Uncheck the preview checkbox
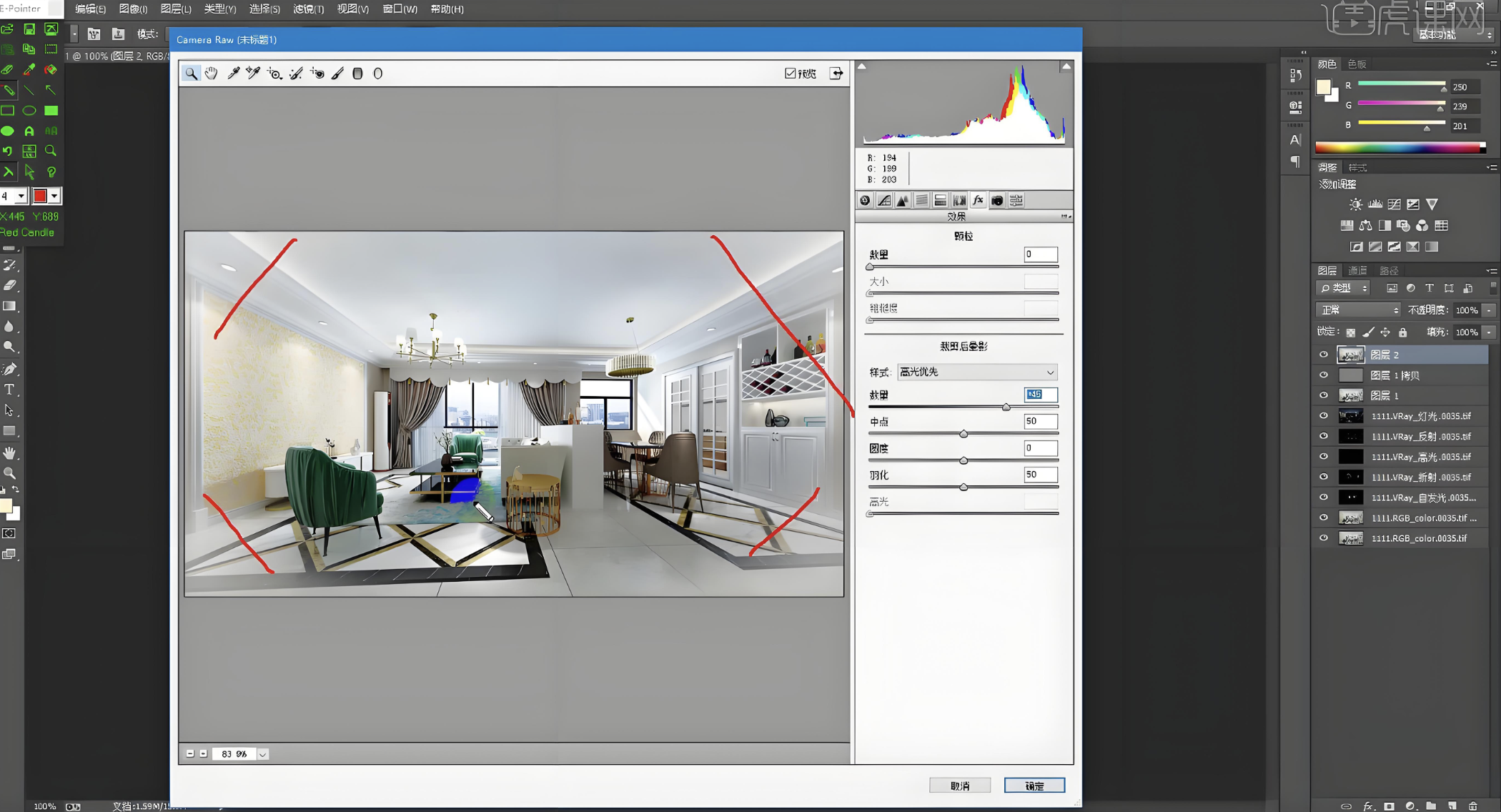The height and width of the screenshot is (812, 1501). 790,73
